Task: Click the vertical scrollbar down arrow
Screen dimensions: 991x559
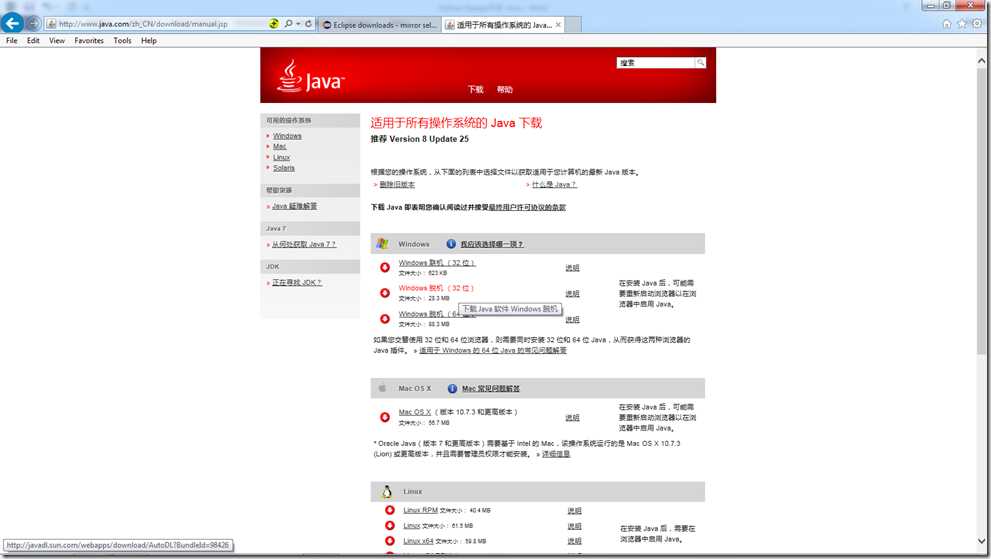Action: tap(981, 541)
